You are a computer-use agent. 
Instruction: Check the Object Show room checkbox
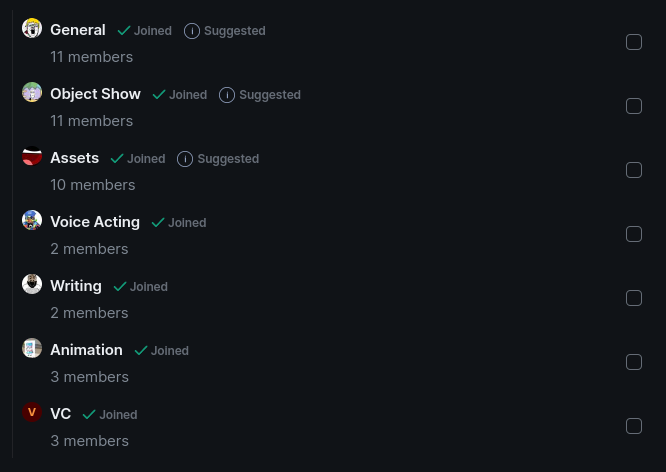point(634,106)
